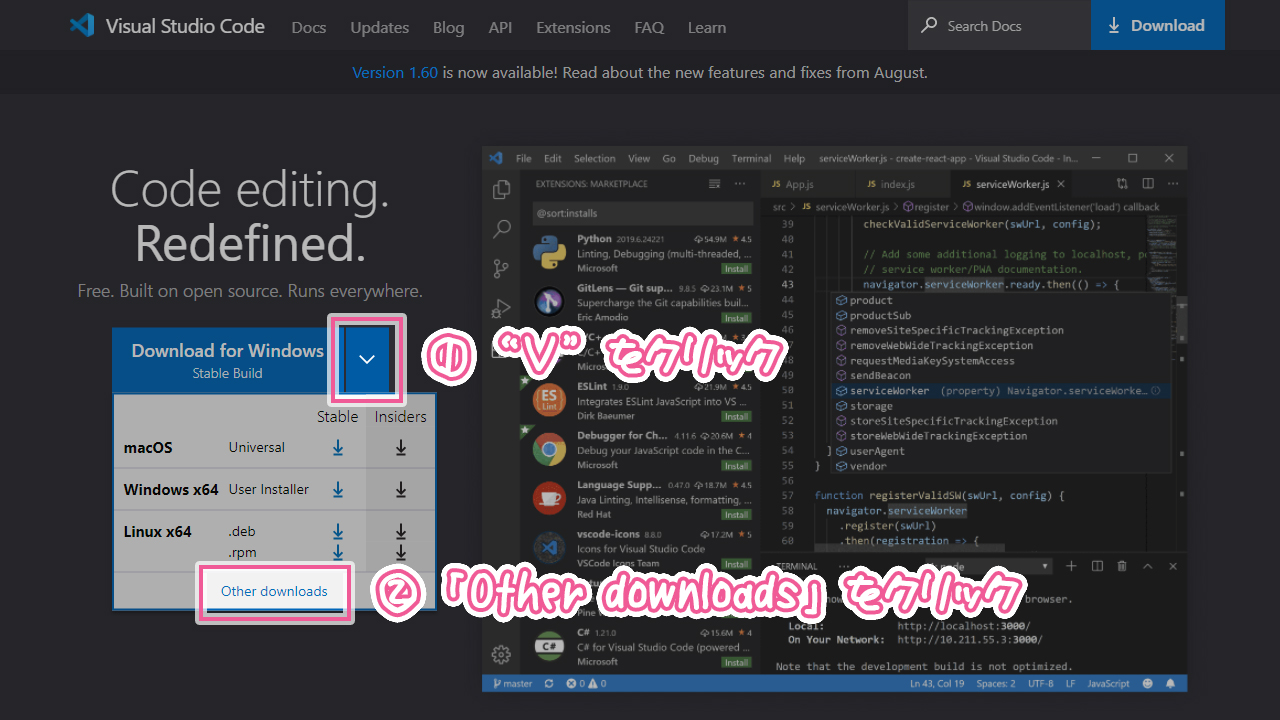
Task: Open Selection menu in editor preview
Action: (594, 159)
